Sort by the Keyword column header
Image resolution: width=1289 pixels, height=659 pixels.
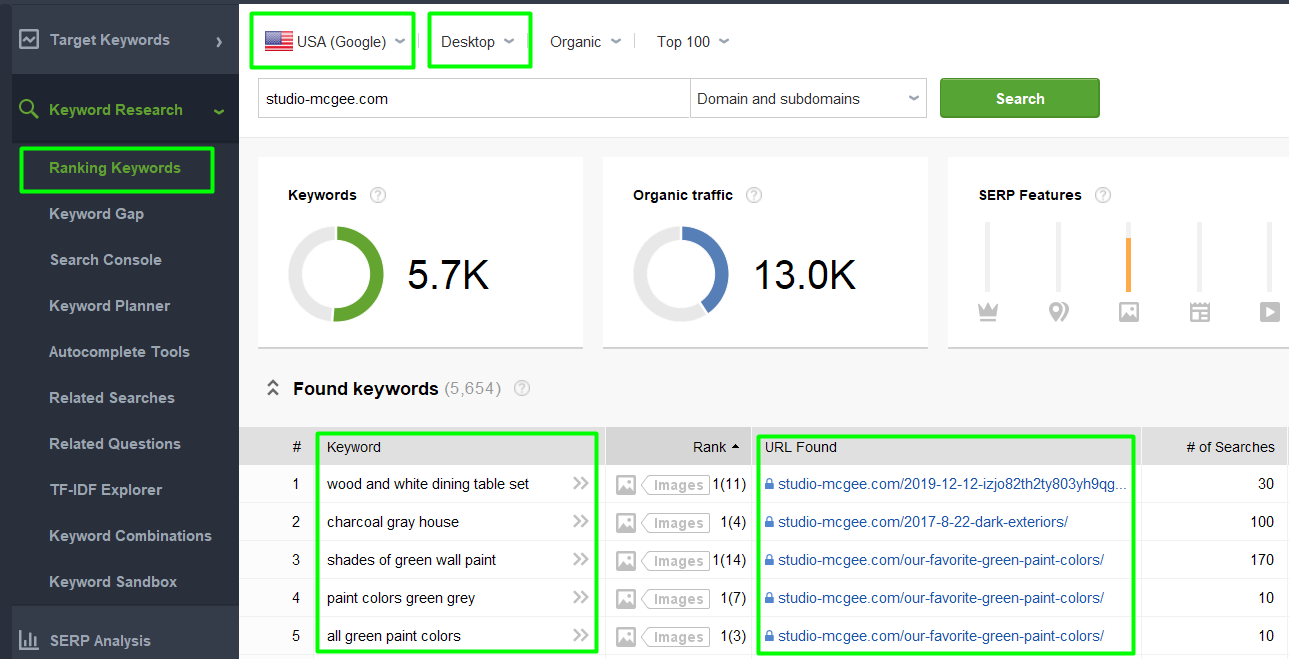click(x=354, y=447)
